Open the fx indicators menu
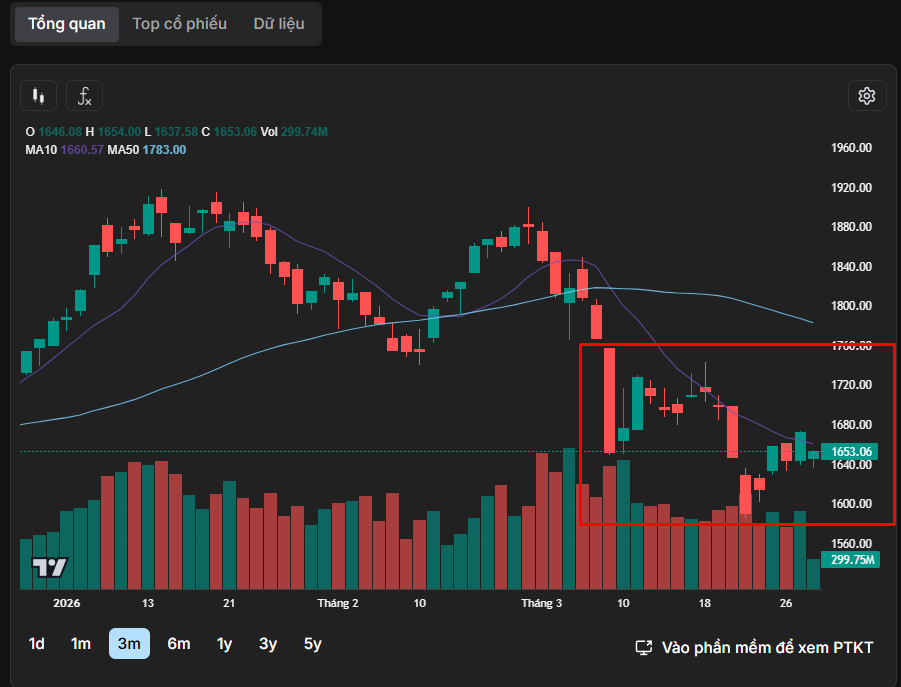Screen dimensions: 901x687 point(85,96)
